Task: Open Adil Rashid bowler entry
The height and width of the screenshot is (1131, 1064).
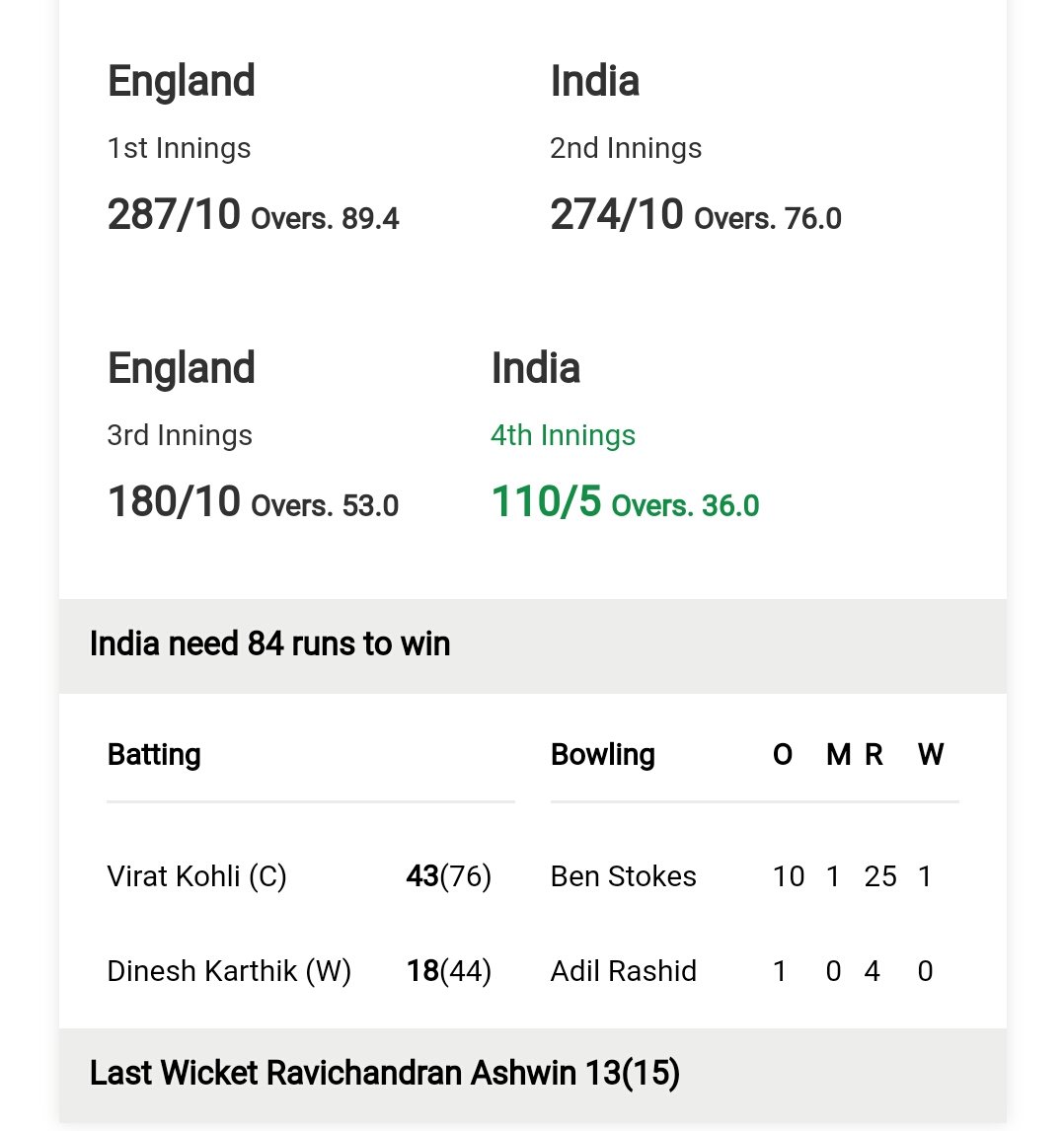Action: point(623,971)
